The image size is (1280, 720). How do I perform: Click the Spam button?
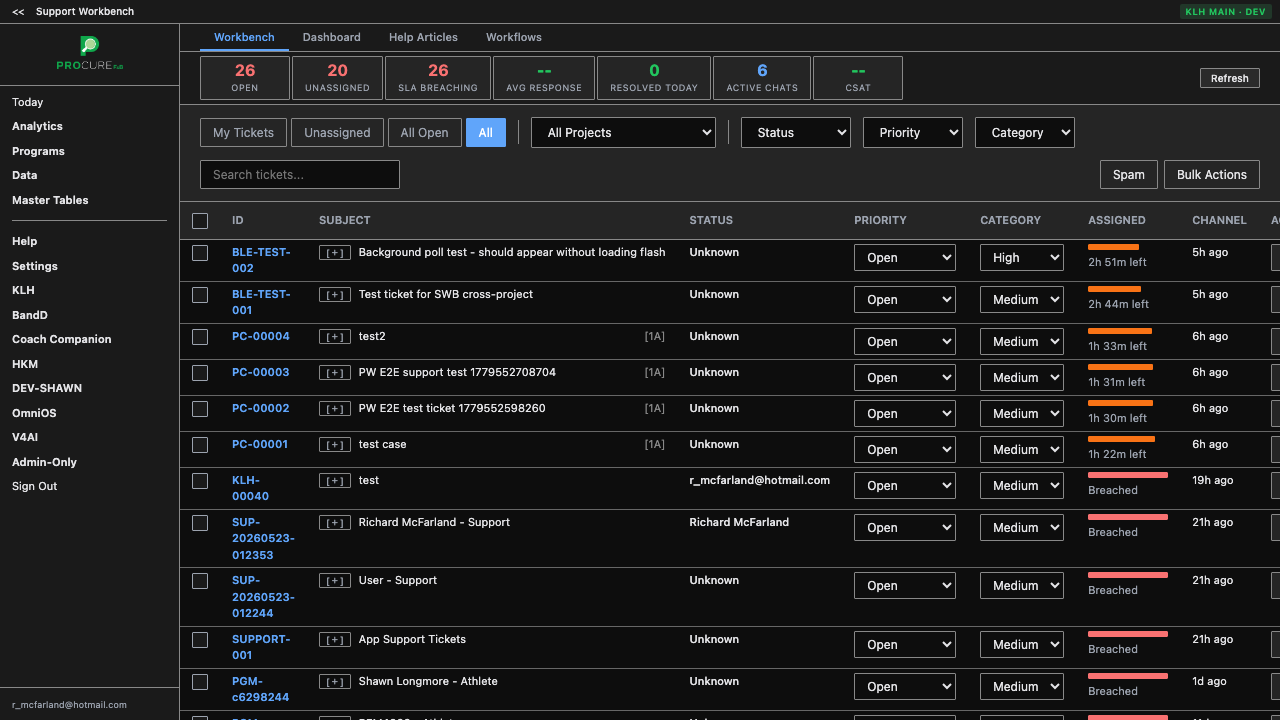(x=1129, y=175)
